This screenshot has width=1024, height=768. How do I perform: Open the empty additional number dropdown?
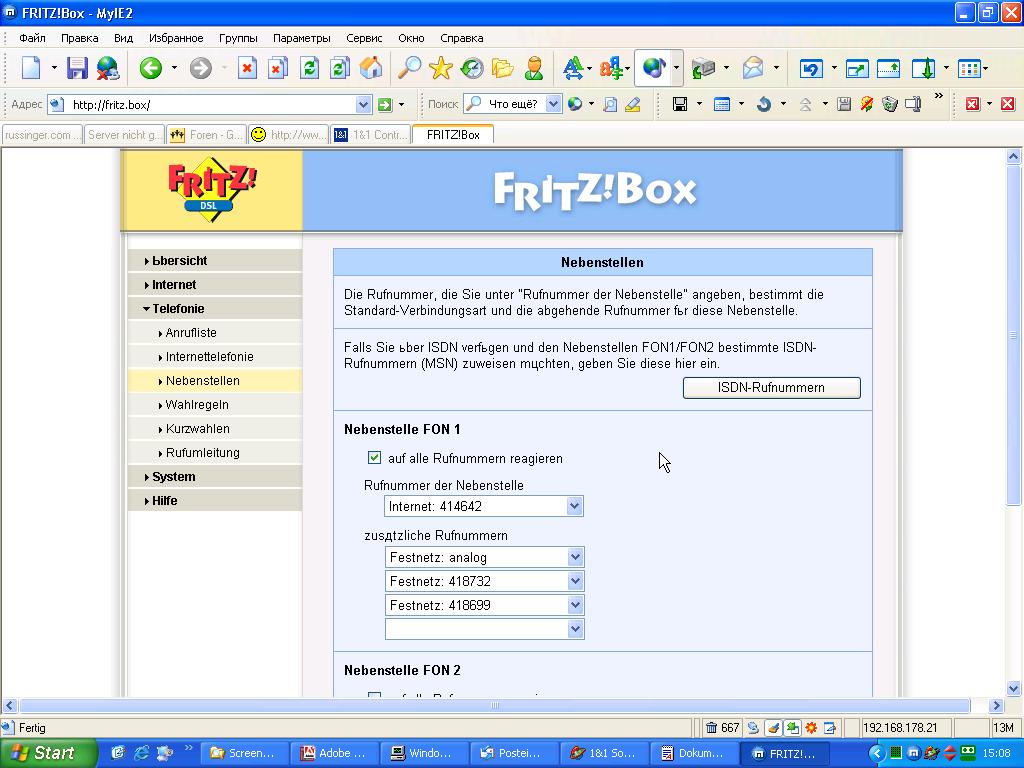pos(575,629)
